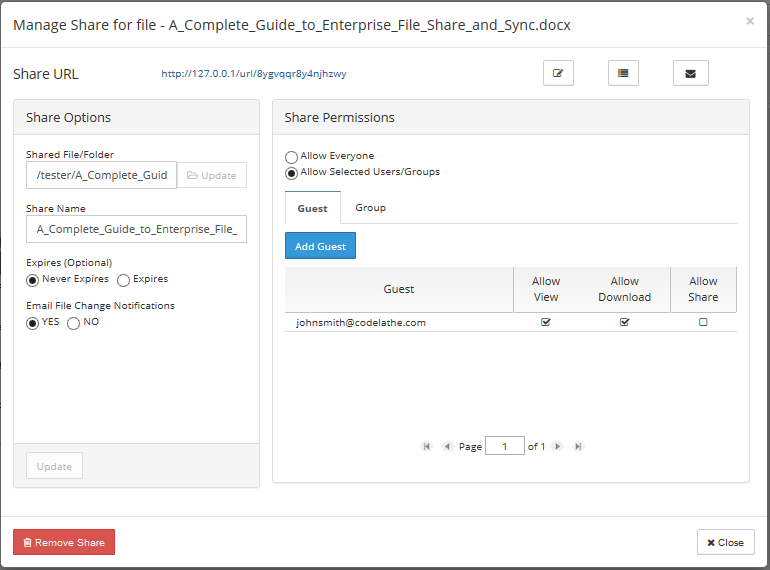Go to last page arrow icon

coord(578,446)
